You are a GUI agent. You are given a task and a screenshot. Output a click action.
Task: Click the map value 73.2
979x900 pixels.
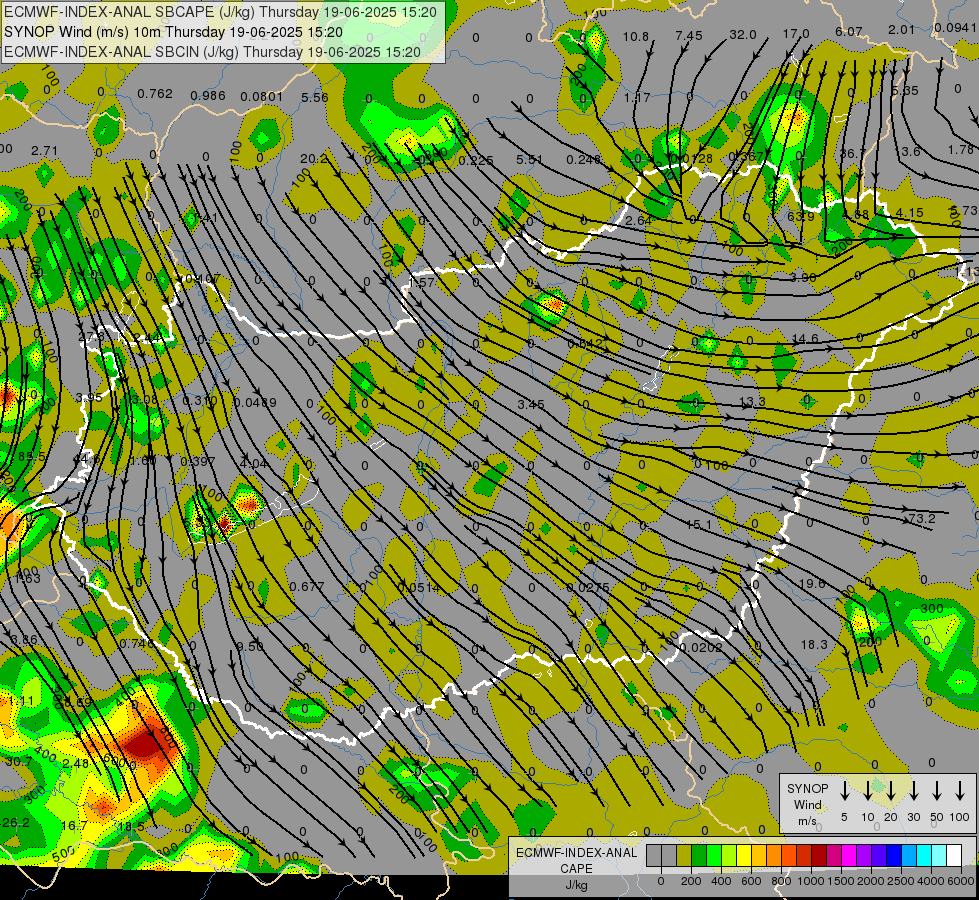pos(922,518)
